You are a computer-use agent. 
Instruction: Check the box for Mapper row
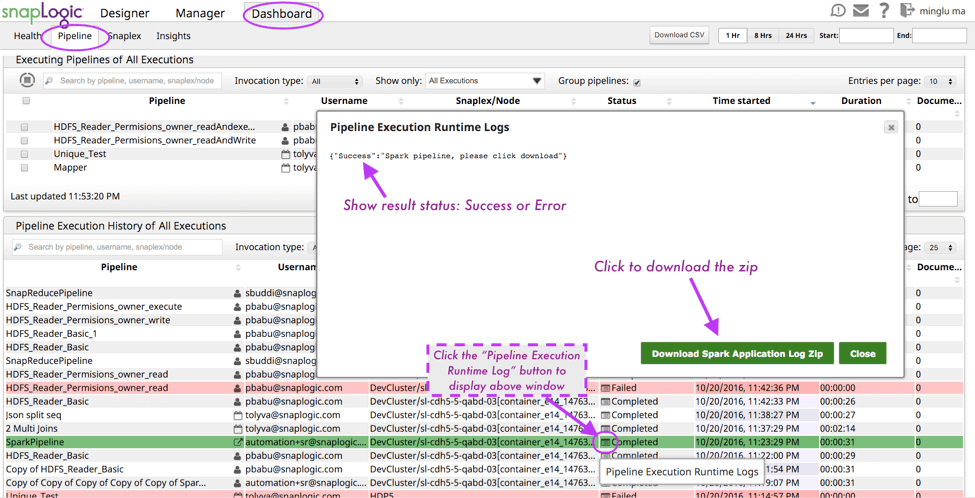click(24, 167)
